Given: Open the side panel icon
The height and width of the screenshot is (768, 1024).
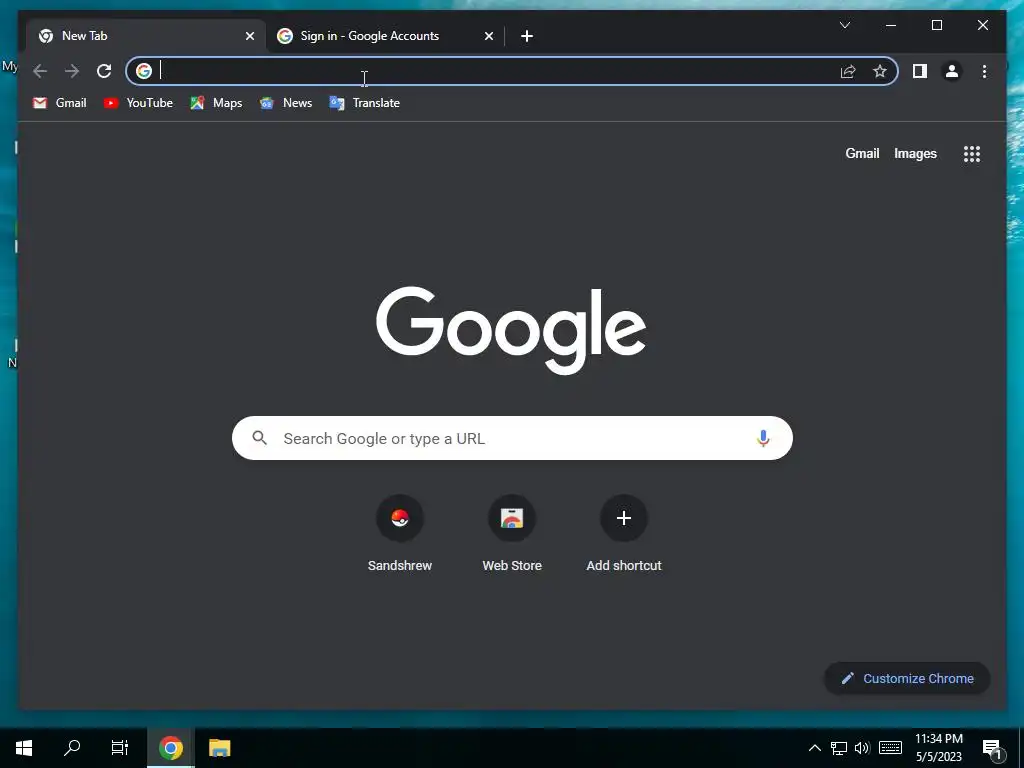Looking at the screenshot, I should pyautogui.click(x=920, y=71).
